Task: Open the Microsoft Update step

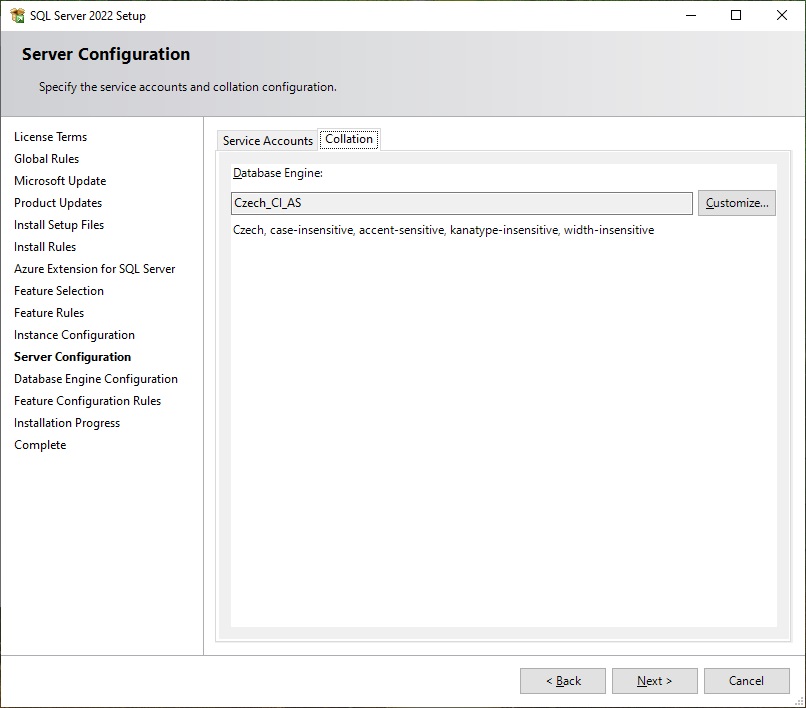Action: coord(60,181)
